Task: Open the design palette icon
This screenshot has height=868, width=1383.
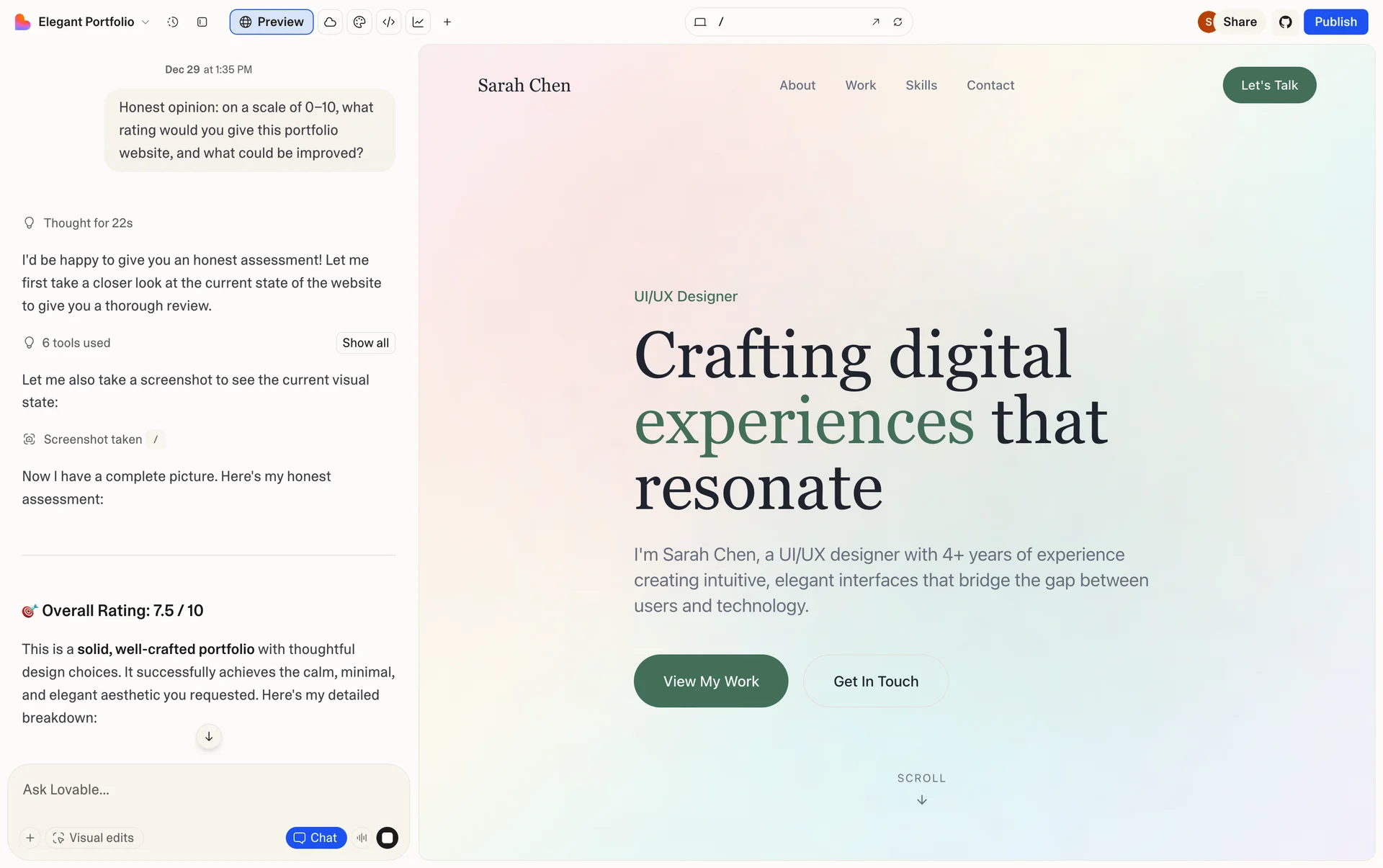Action: pyautogui.click(x=359, y=22)
